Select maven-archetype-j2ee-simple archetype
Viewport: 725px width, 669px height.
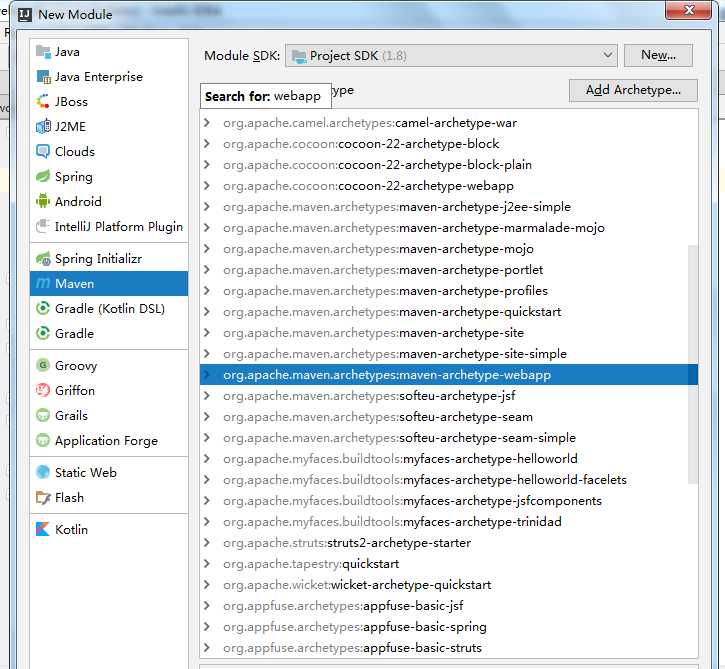coord(449,207)
